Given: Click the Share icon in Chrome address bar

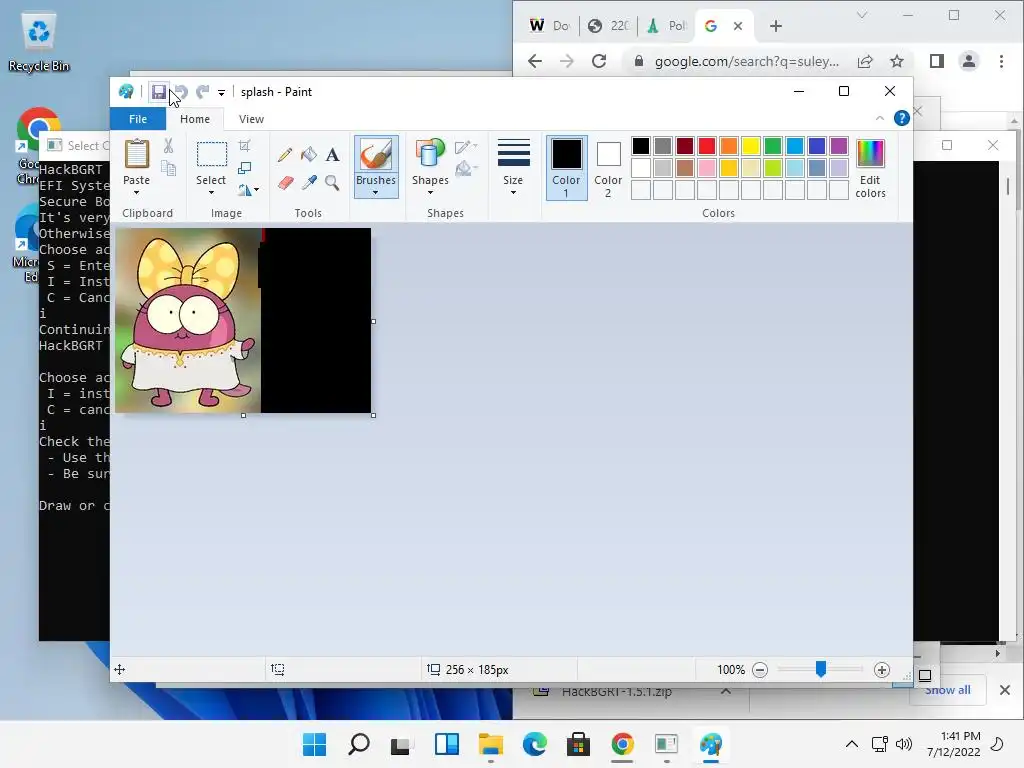Looking at the screenshot, I should (x=865, y=61).
